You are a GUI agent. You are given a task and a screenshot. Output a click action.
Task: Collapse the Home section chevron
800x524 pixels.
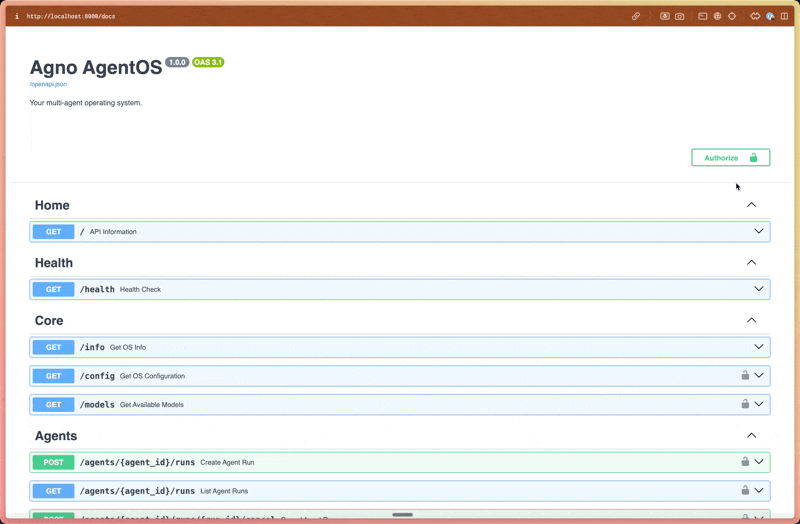[x=752, y=205]
